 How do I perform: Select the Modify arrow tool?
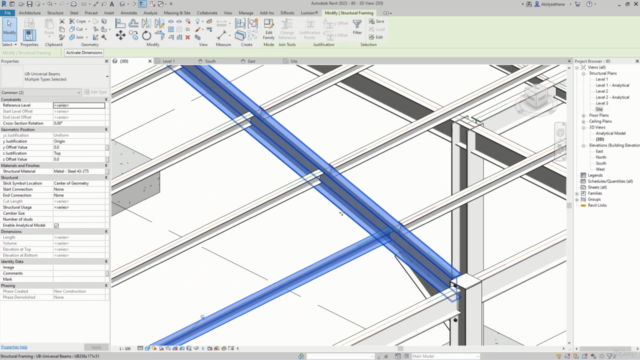9,29
